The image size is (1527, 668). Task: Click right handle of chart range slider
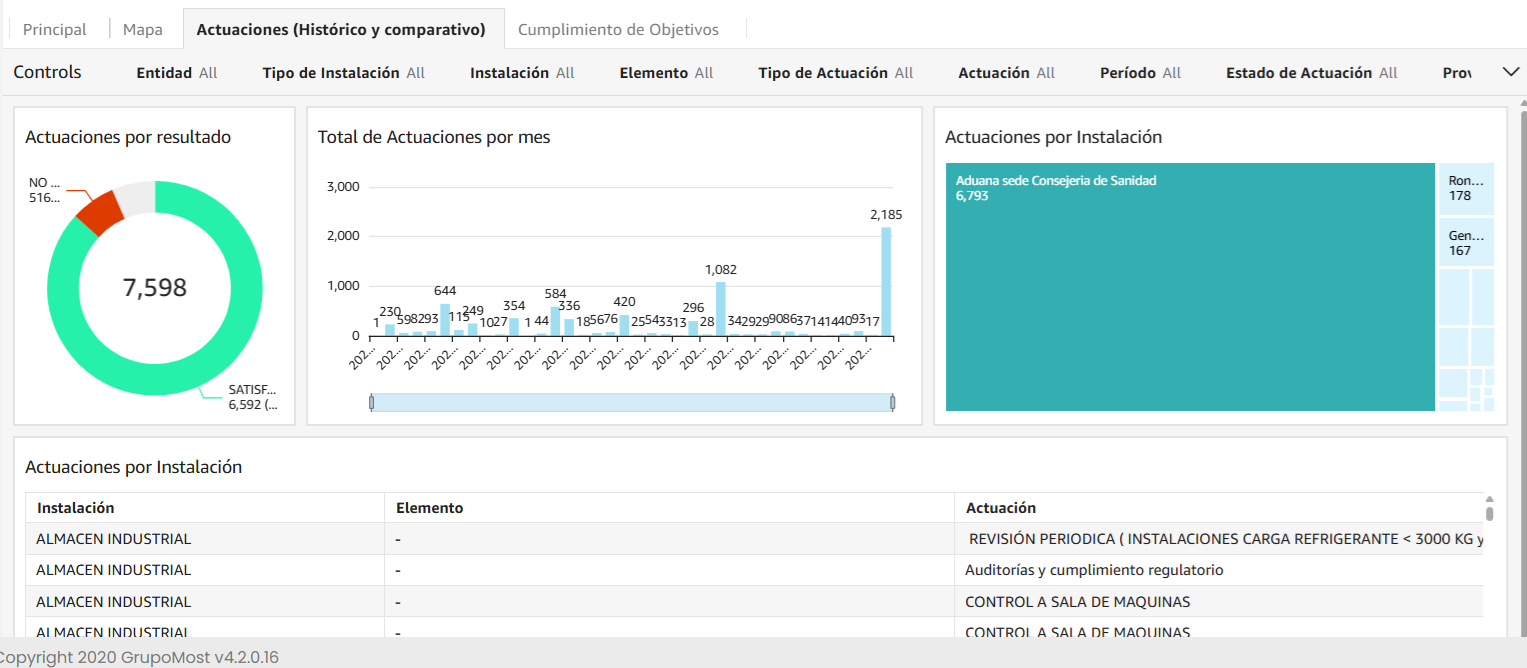[892, 402]
